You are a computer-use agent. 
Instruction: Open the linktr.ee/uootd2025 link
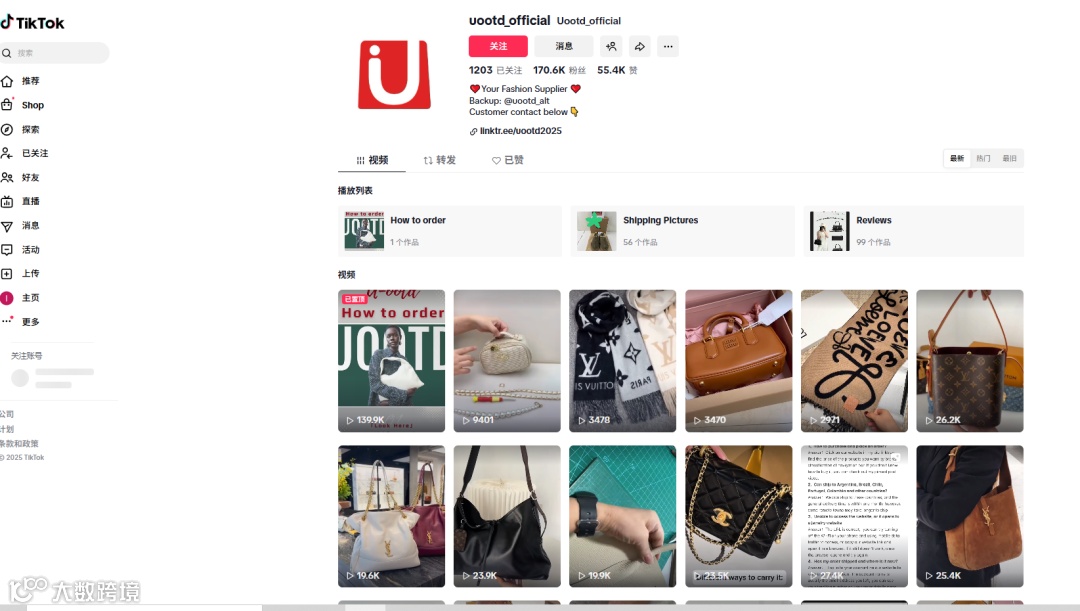(520, 131)
